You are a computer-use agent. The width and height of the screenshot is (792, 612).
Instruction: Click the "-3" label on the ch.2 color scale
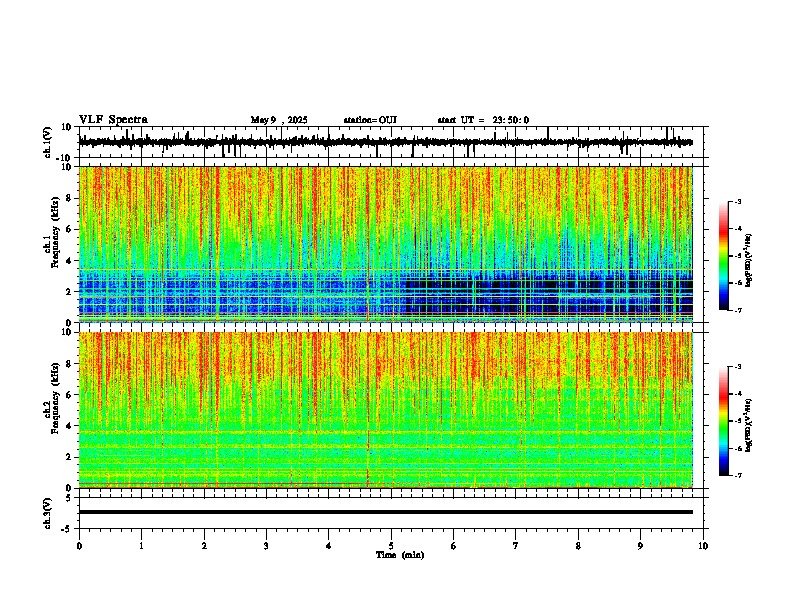coord(738,367)
